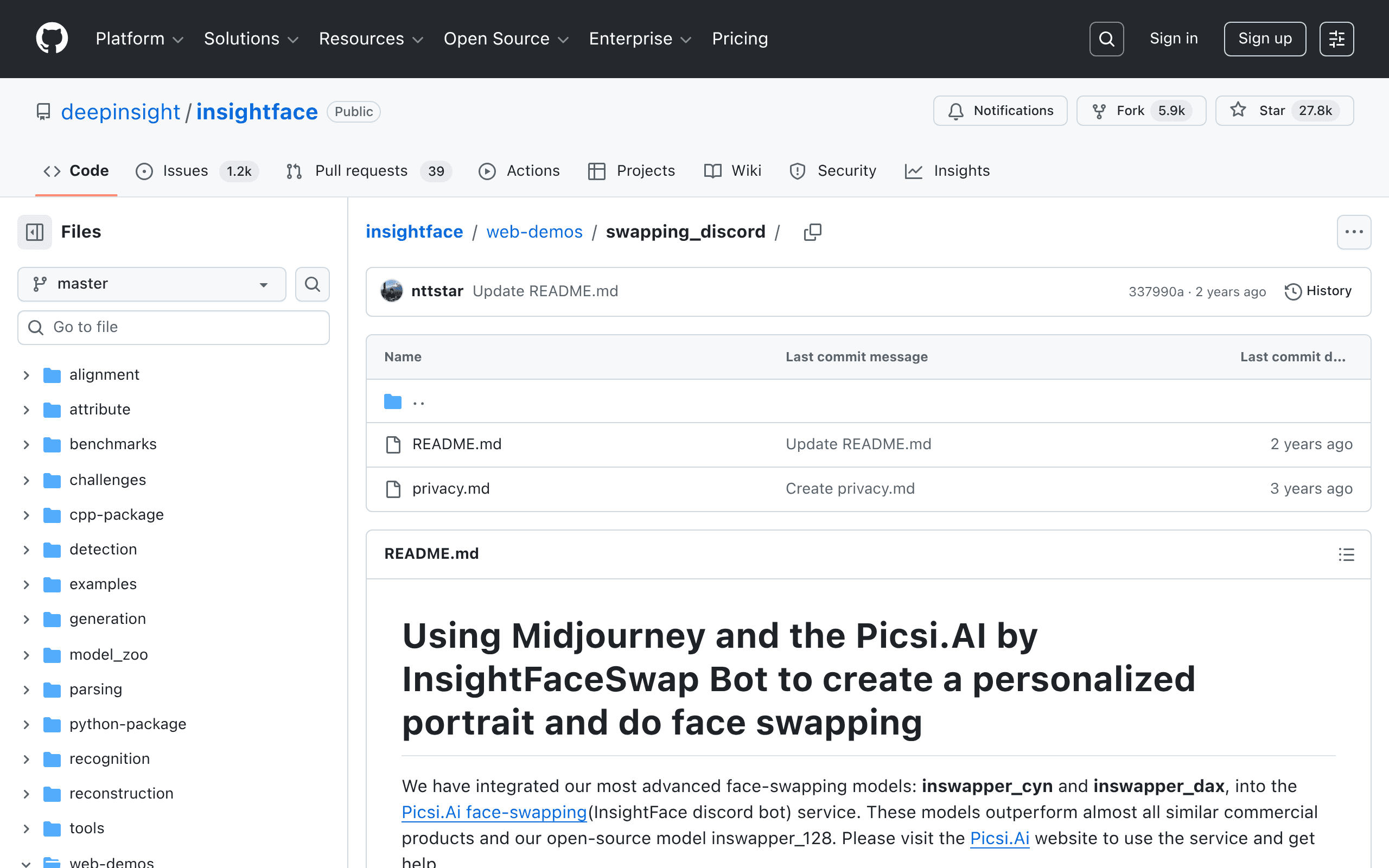Open commit hash 337990a
The width and height of the screenshot is (1389, 868).
1156,292
